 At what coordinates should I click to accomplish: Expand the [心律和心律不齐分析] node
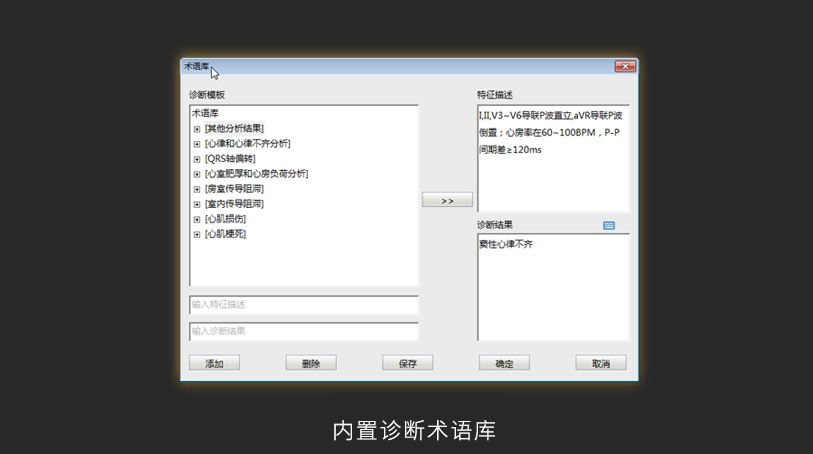tap(197, 144)
